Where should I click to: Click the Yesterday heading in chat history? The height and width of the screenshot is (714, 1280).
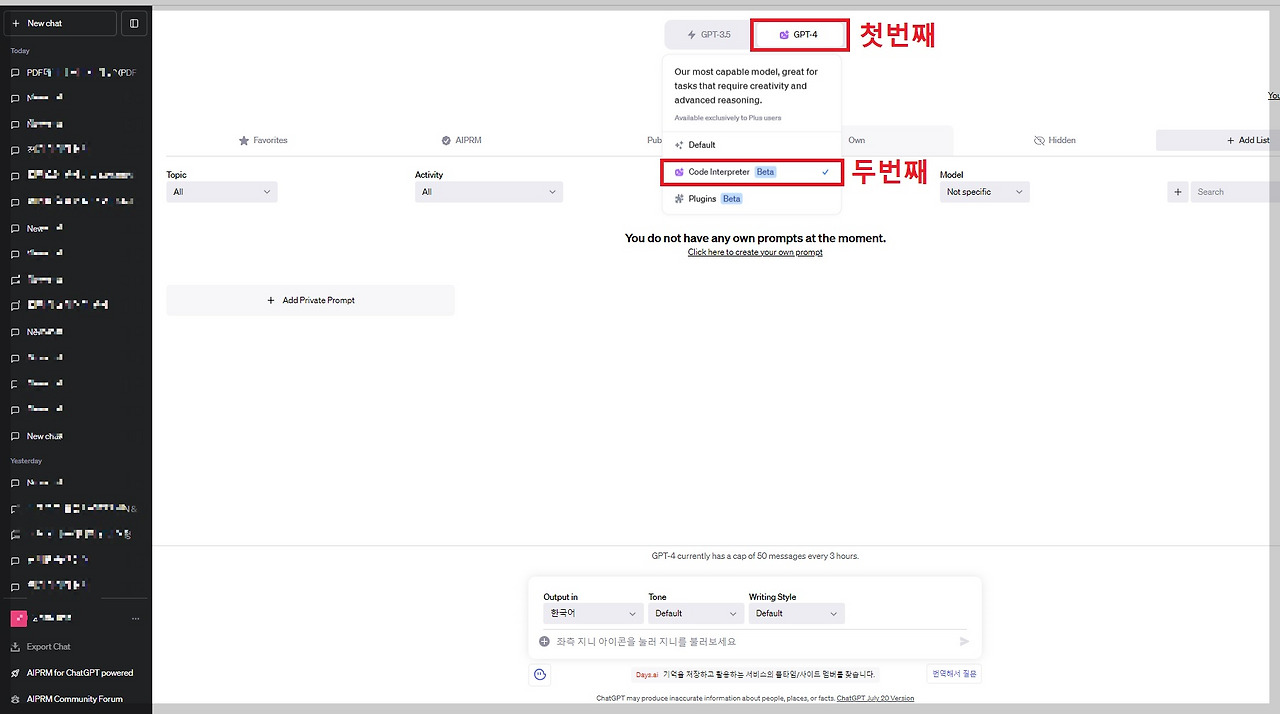[26, 461]
